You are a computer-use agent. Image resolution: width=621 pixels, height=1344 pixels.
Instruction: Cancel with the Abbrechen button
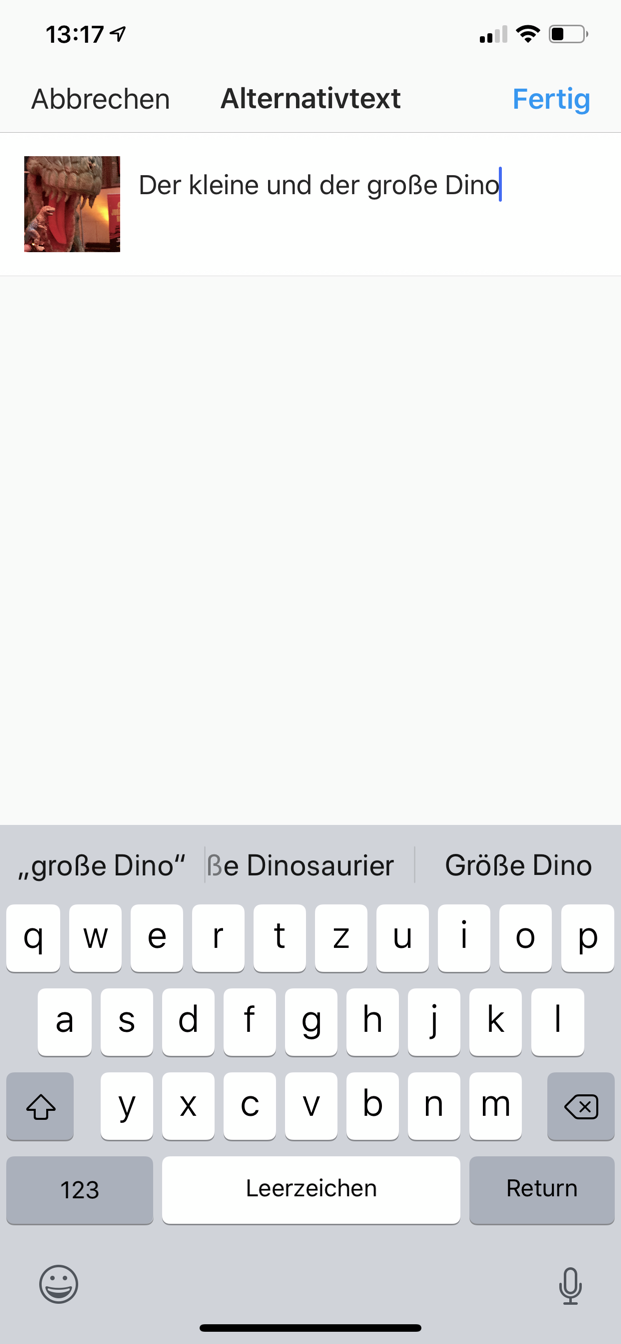click(x=100, y=99)
